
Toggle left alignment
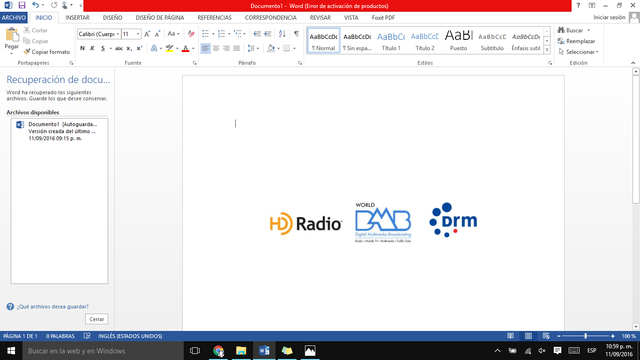[x=206, y=48]
